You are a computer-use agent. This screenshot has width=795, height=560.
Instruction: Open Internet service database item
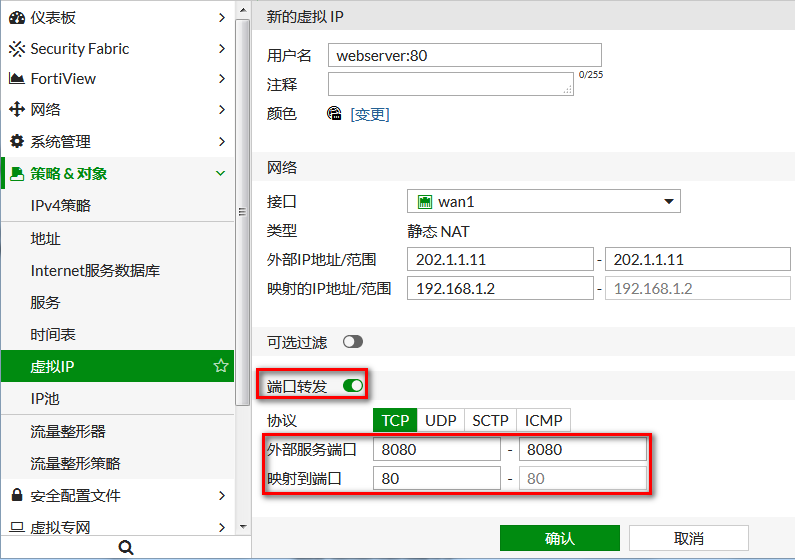(x=118, y=270)
